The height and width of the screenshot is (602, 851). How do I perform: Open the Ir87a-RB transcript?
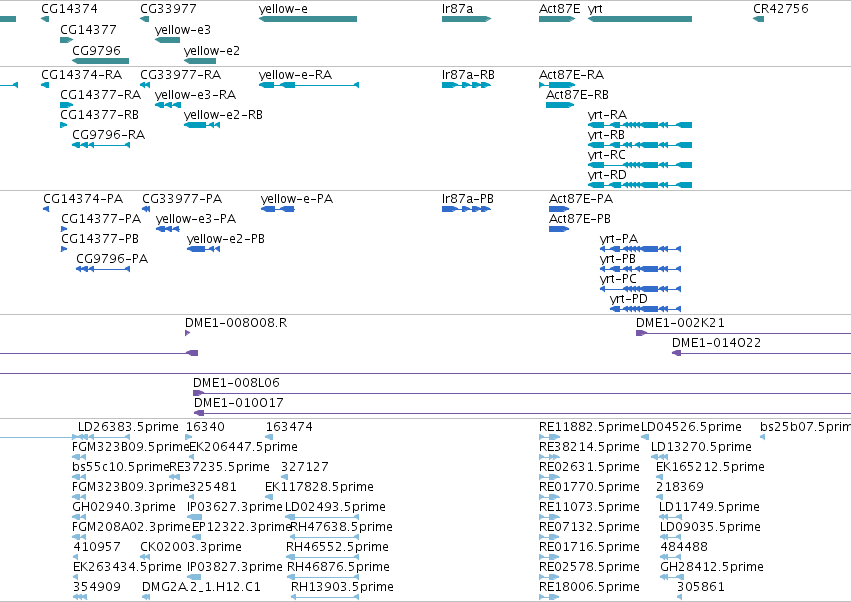click(x=466, y=85)
